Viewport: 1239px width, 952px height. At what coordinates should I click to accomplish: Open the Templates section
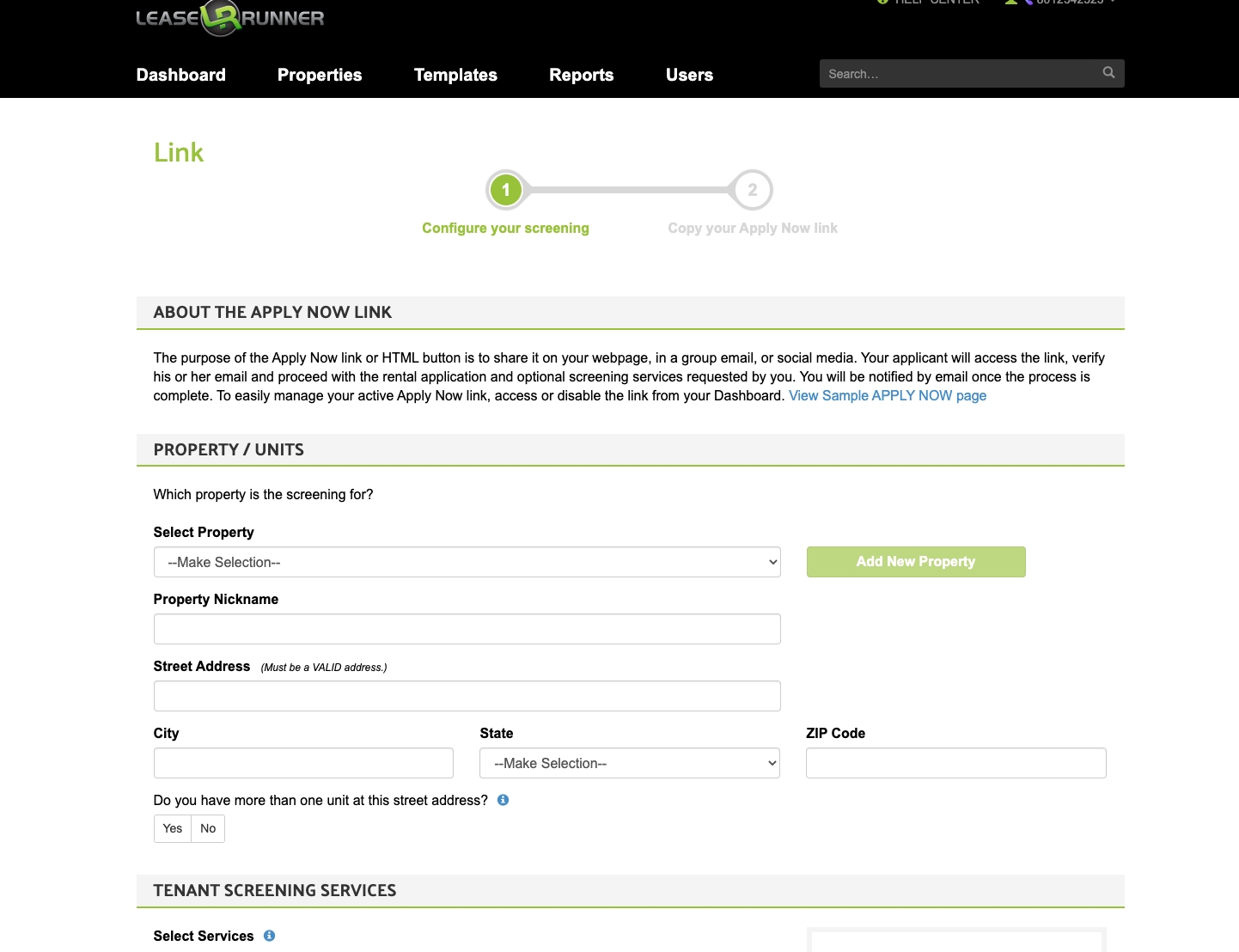tap(455, 75)
